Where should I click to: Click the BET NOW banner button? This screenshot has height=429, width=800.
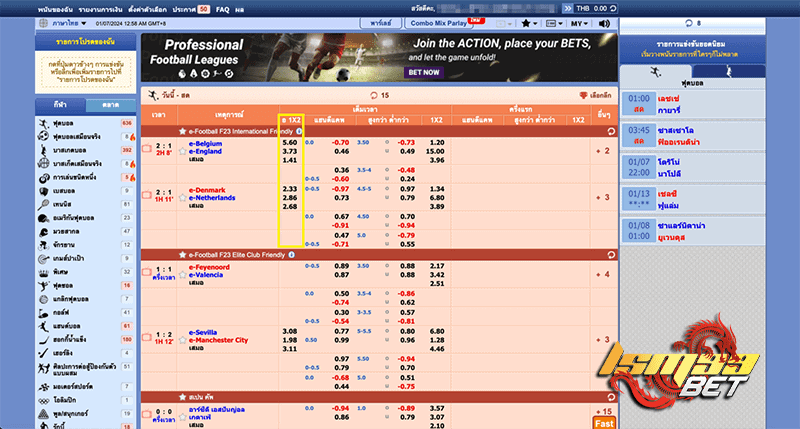point(423,72)
